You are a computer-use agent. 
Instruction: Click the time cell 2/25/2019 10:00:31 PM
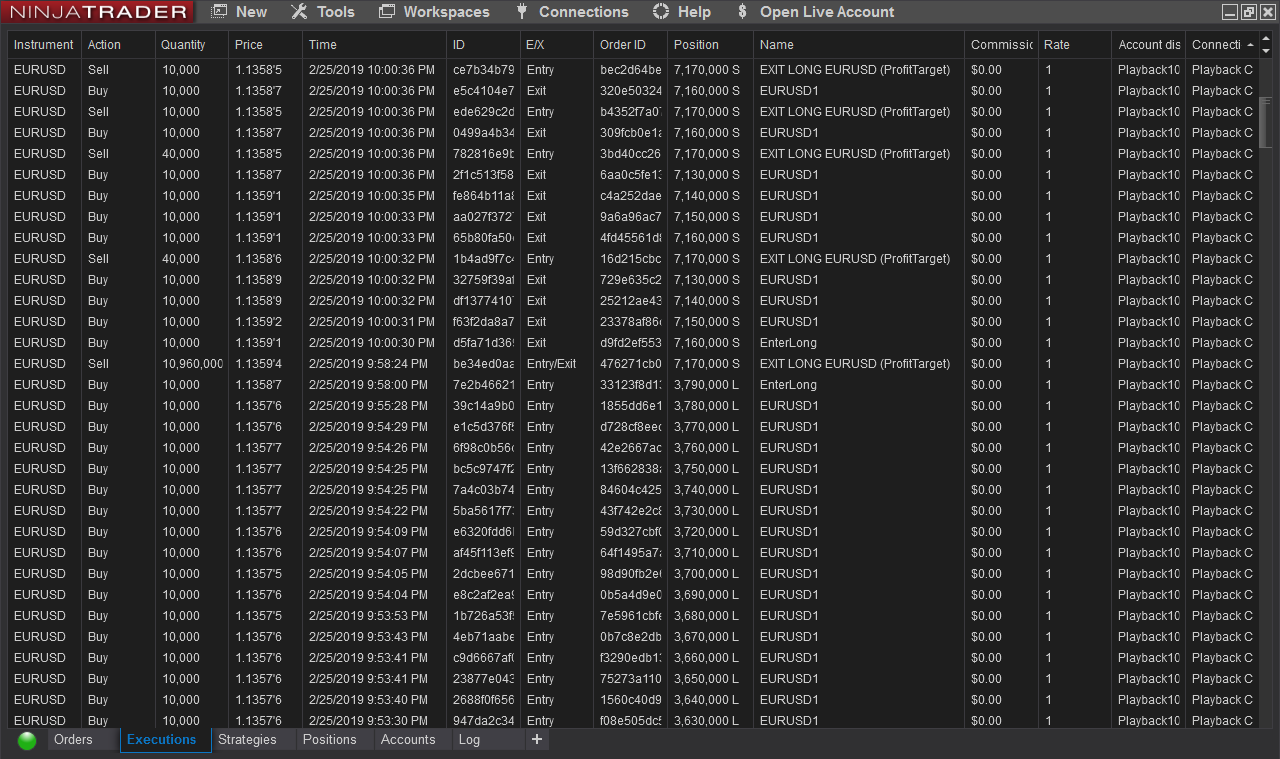(372, 322)
